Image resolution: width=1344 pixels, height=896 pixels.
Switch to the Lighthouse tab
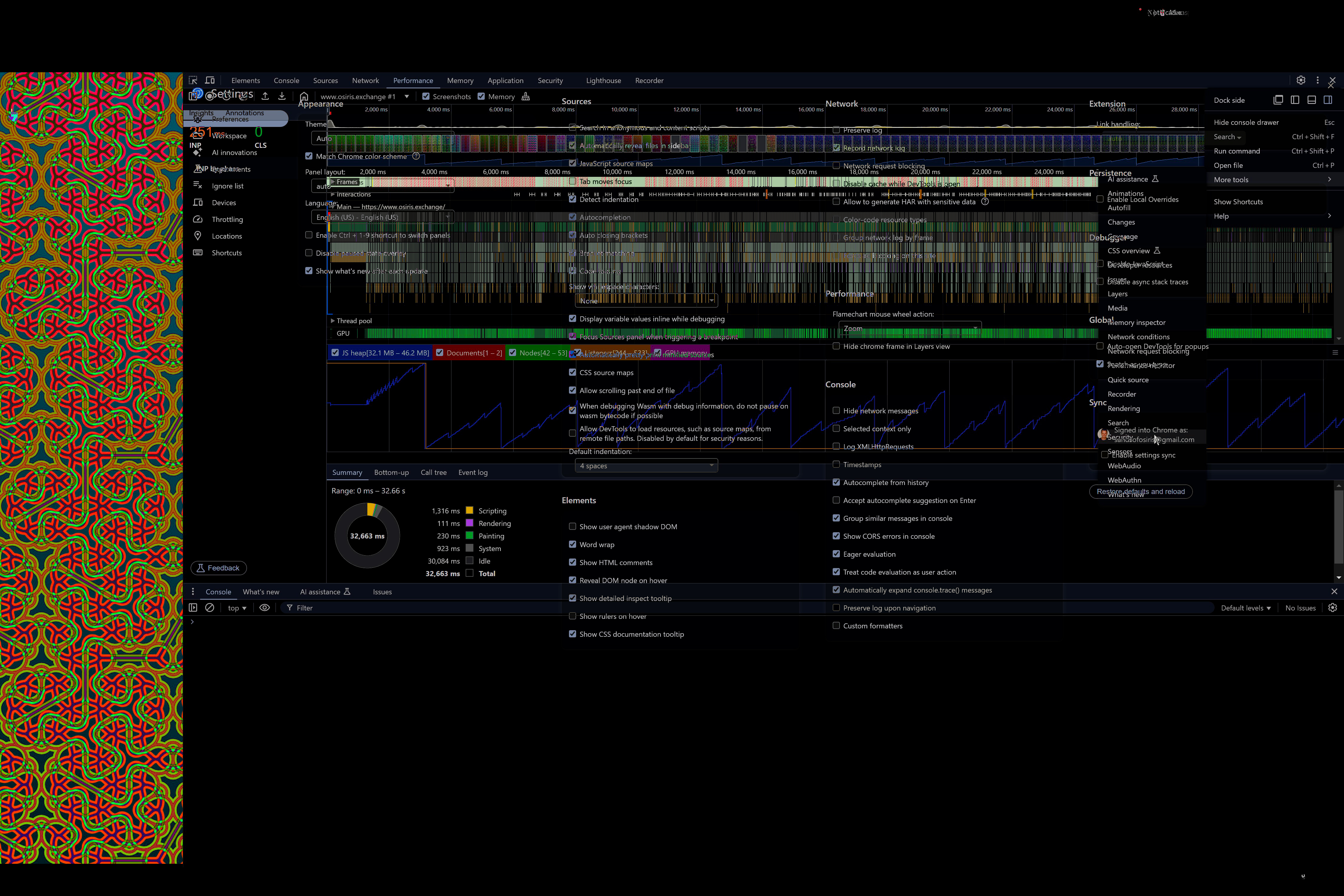(603, 81)
